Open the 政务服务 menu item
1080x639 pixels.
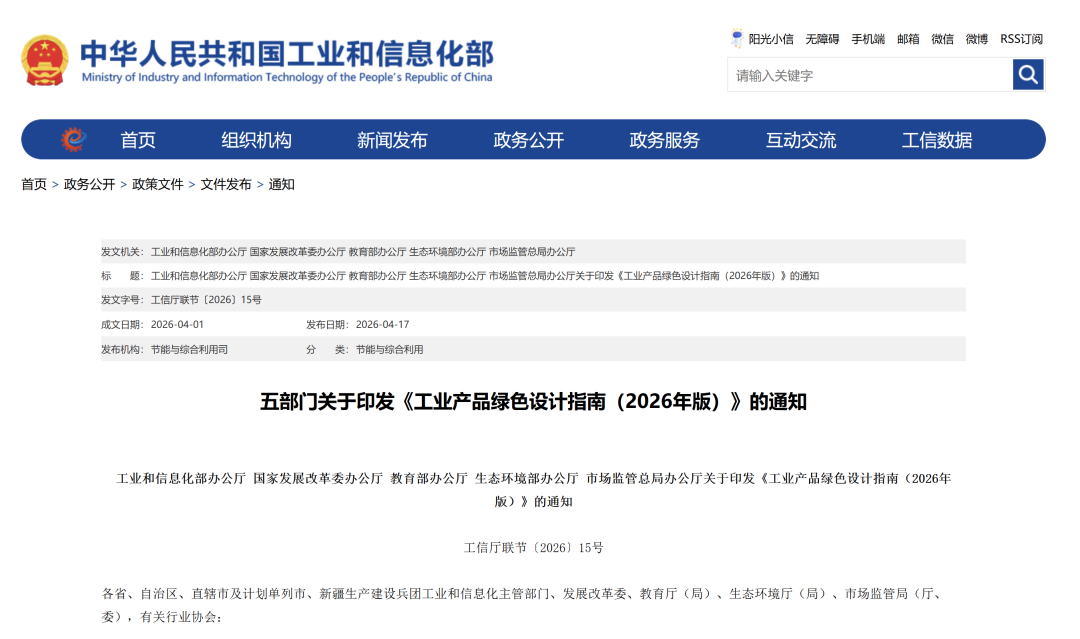click(664, 140)
